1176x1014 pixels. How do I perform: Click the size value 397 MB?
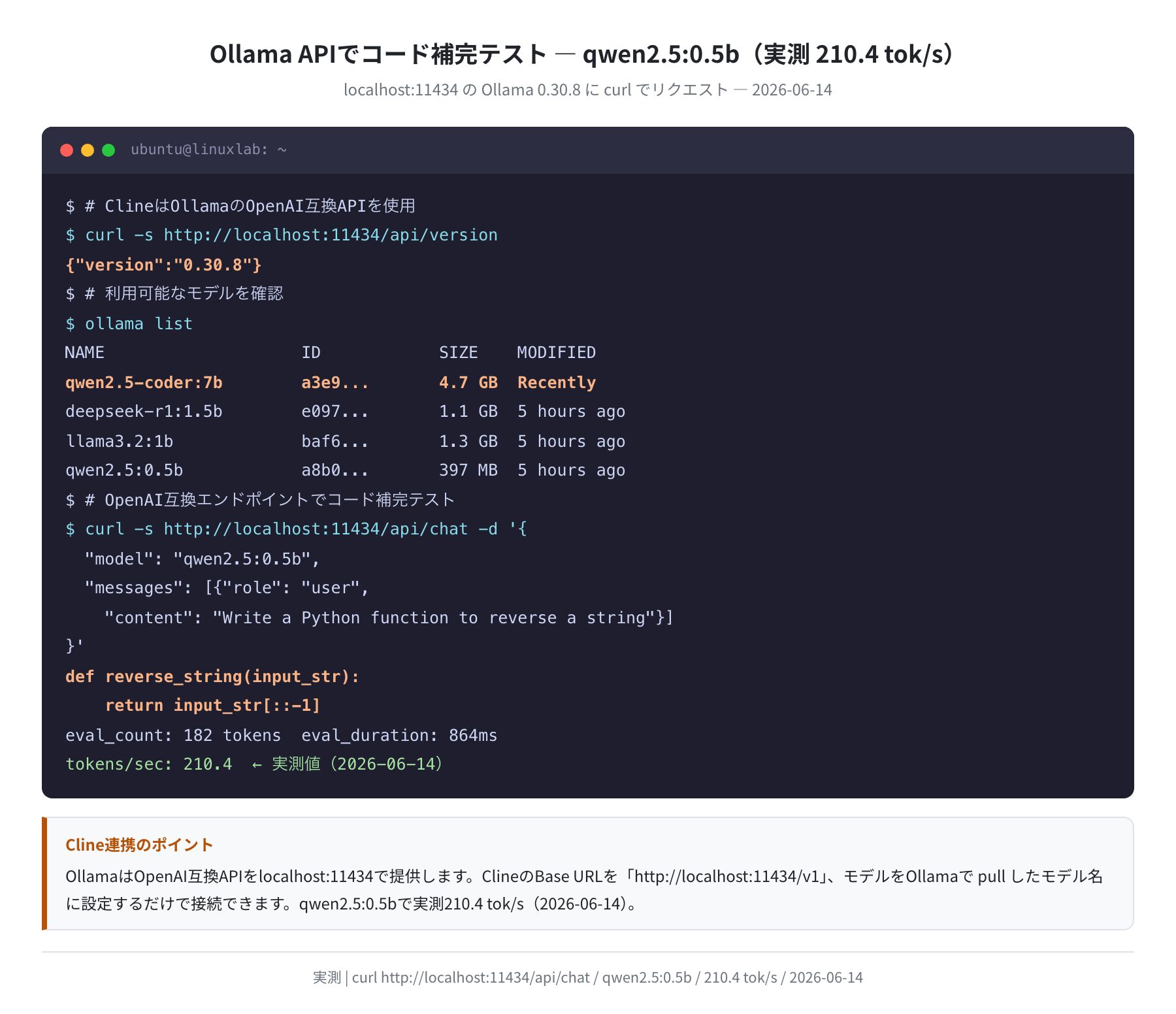click(468, 470)
